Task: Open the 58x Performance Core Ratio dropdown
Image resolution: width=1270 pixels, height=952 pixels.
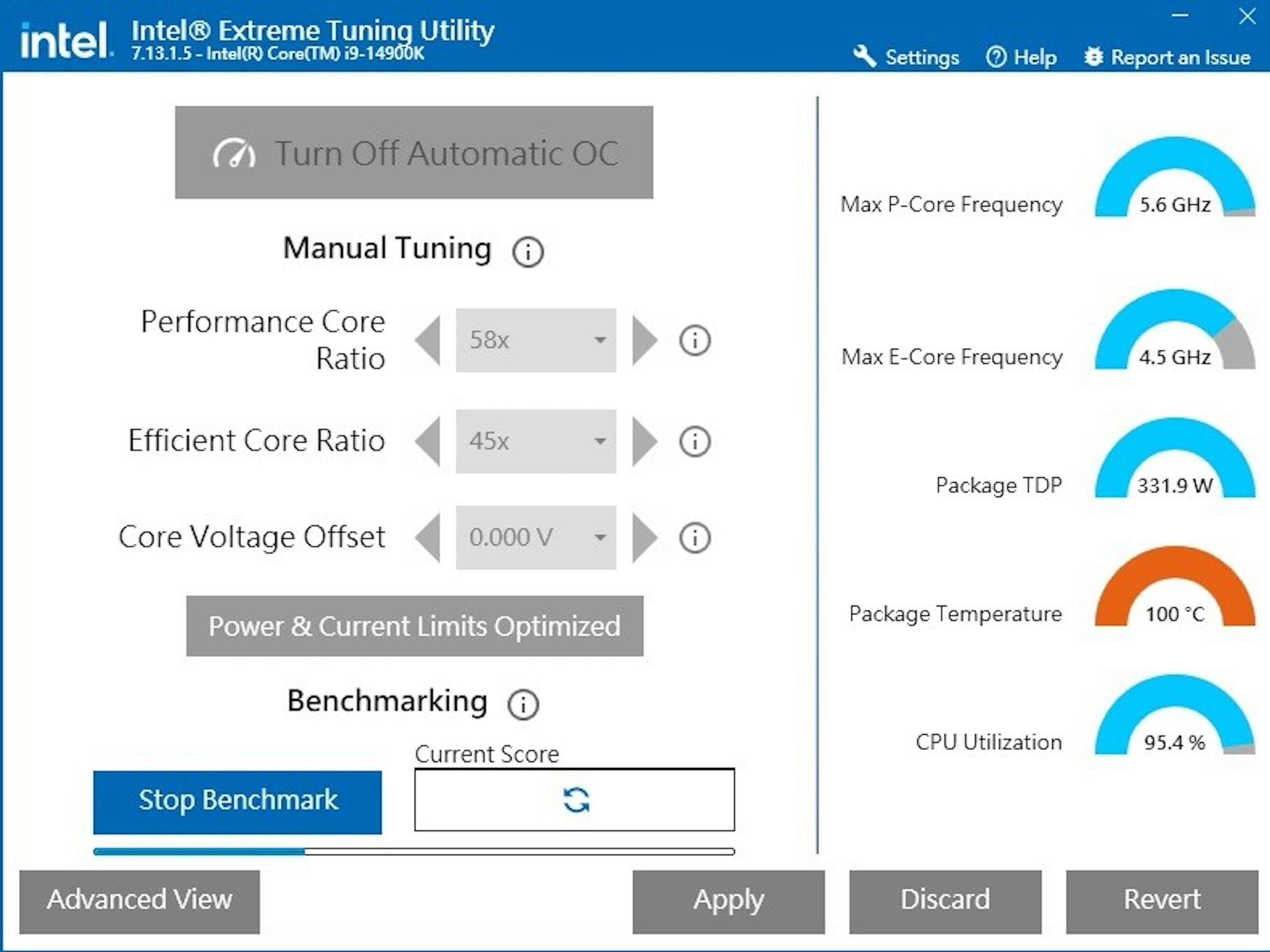Action: click(536, 340)
